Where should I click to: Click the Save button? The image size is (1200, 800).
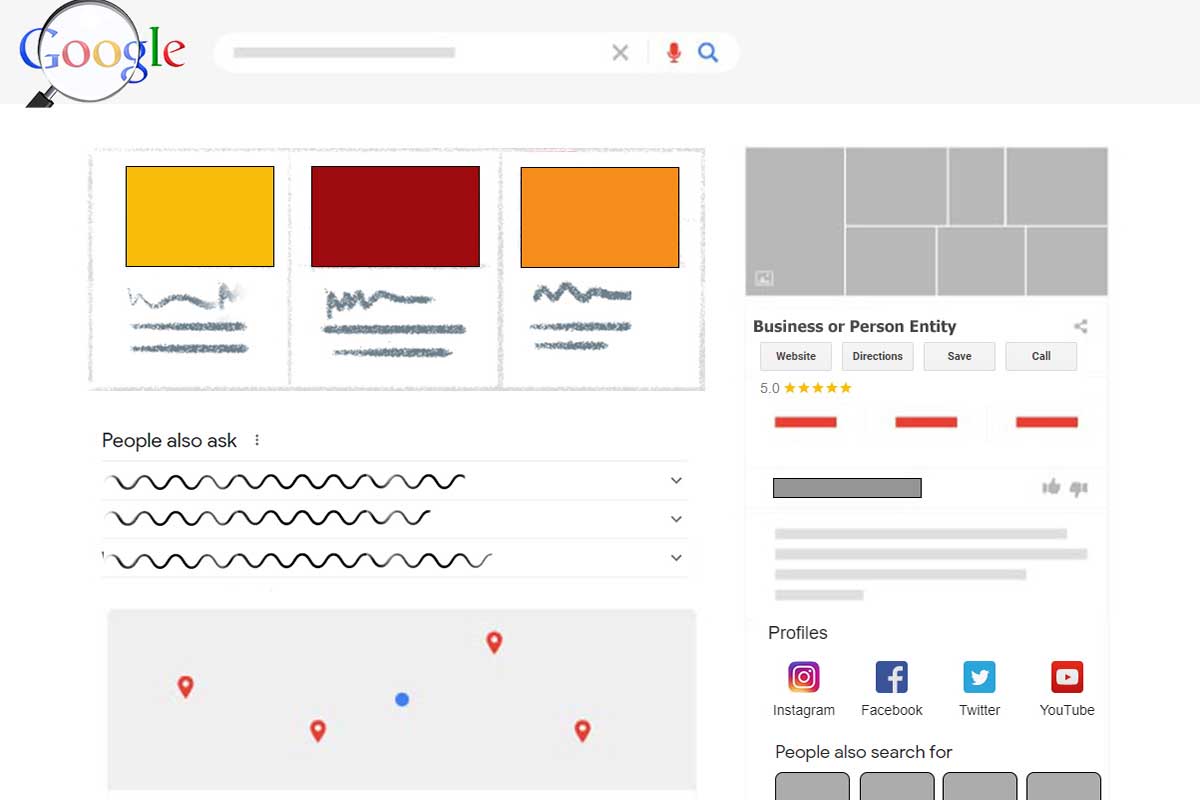pyautogui.click(x=960, y=356)
